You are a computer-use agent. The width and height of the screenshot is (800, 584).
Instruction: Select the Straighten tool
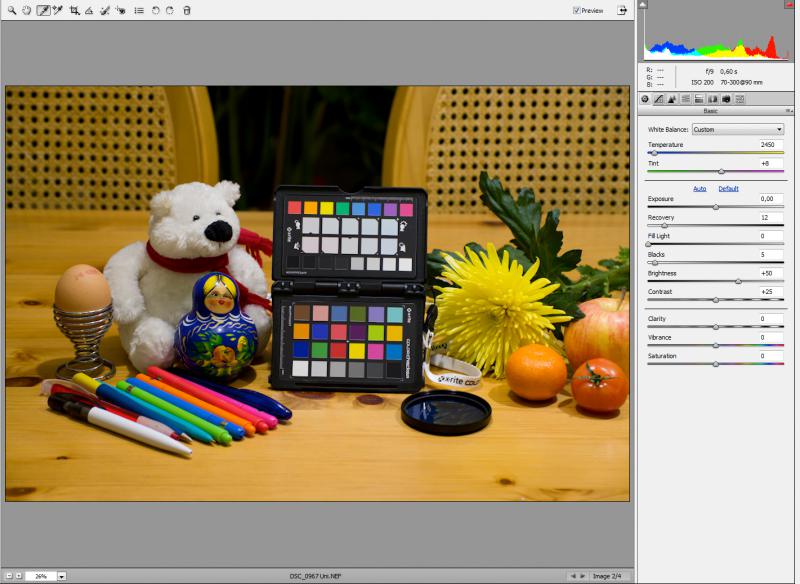89,10
